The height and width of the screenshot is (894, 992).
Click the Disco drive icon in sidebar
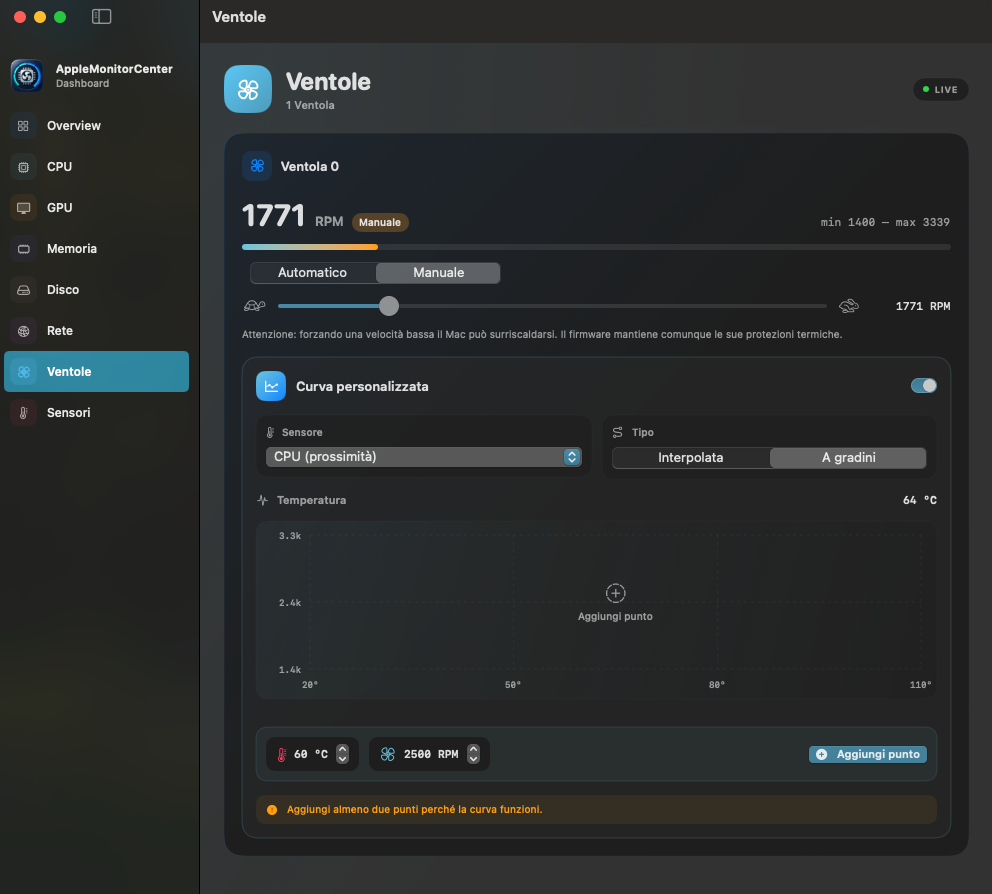tap(23, 290)
